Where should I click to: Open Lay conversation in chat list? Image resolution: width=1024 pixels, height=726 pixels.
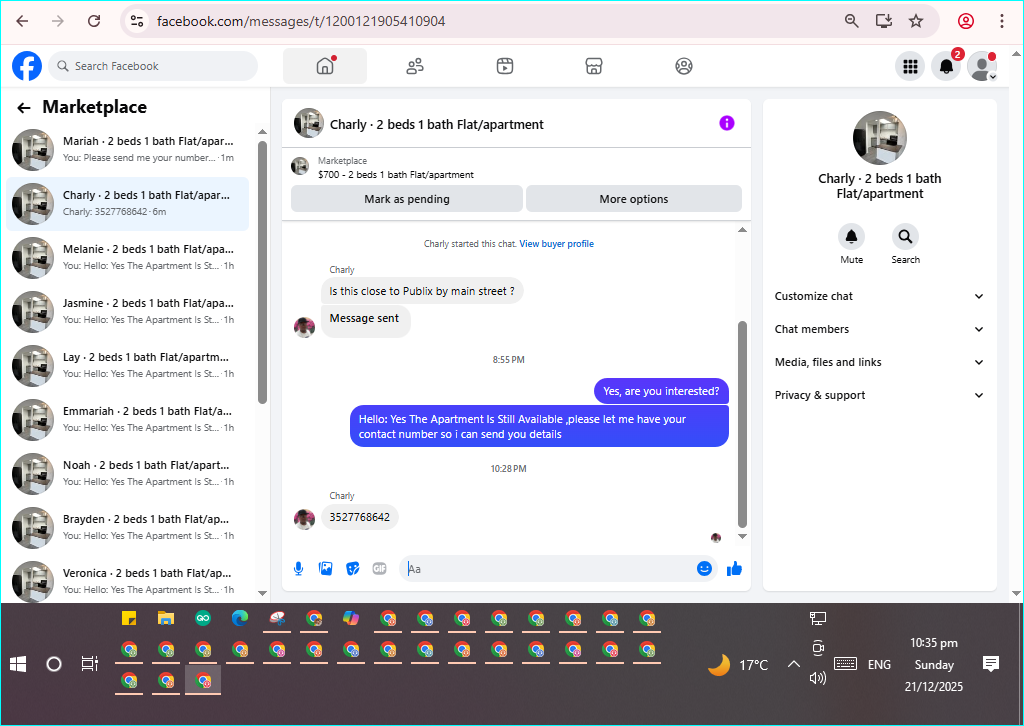128,366
